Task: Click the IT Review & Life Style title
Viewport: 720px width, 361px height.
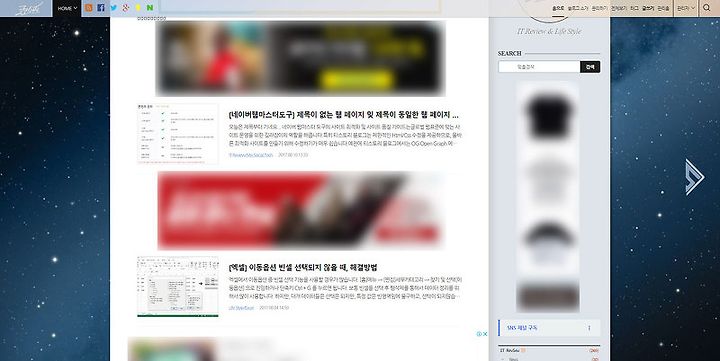Action: (549, 31)
